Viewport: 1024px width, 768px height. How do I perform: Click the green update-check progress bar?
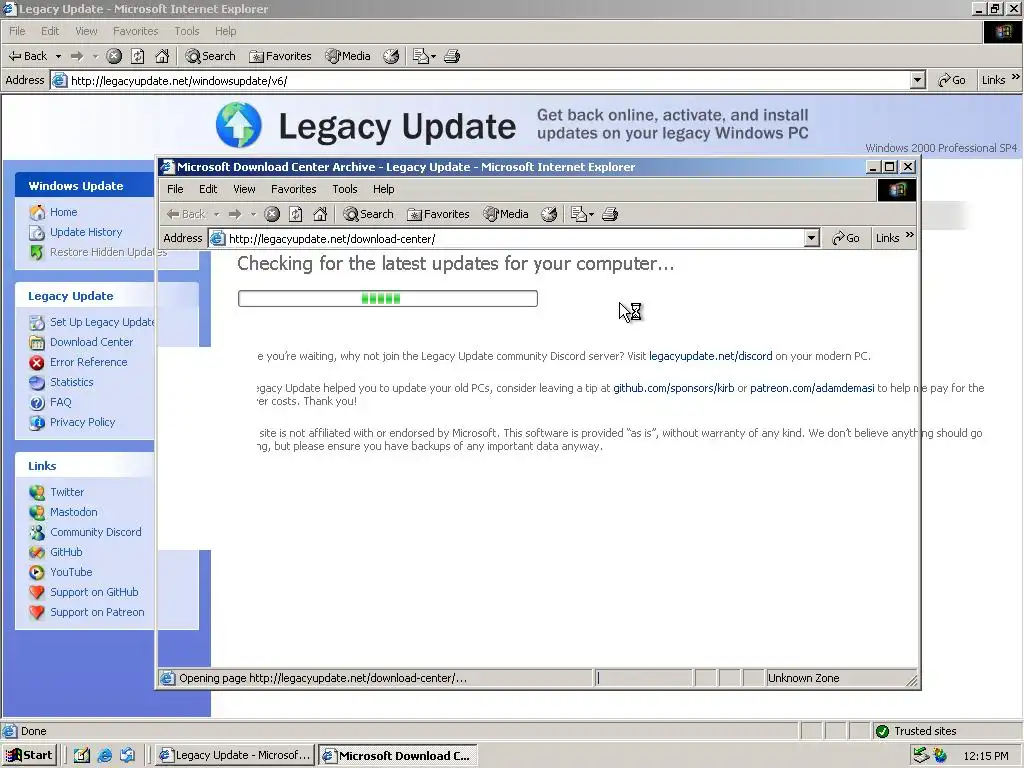(388, 298)
